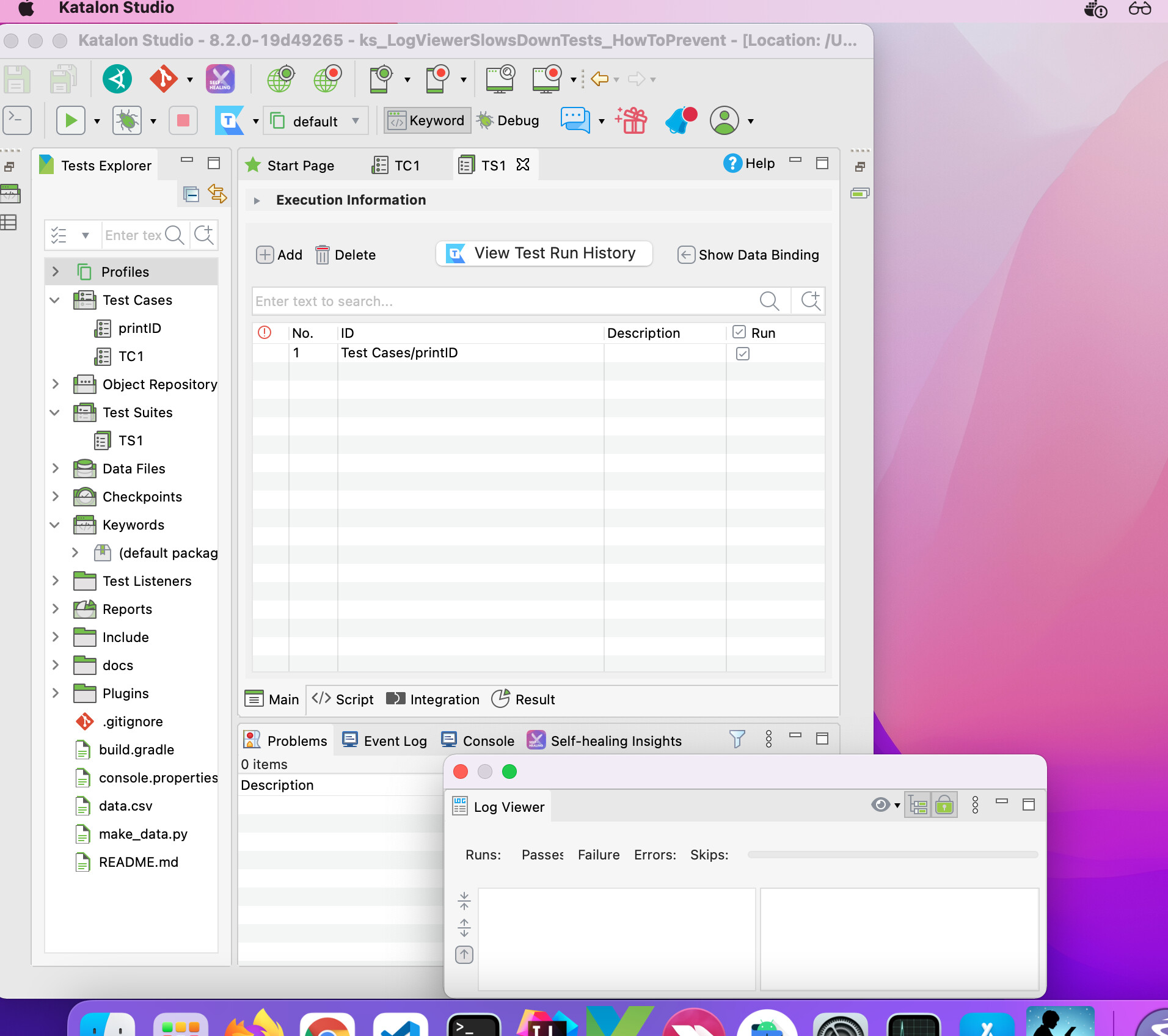Open the notifications megaphone icon

[x=681, y=120]
